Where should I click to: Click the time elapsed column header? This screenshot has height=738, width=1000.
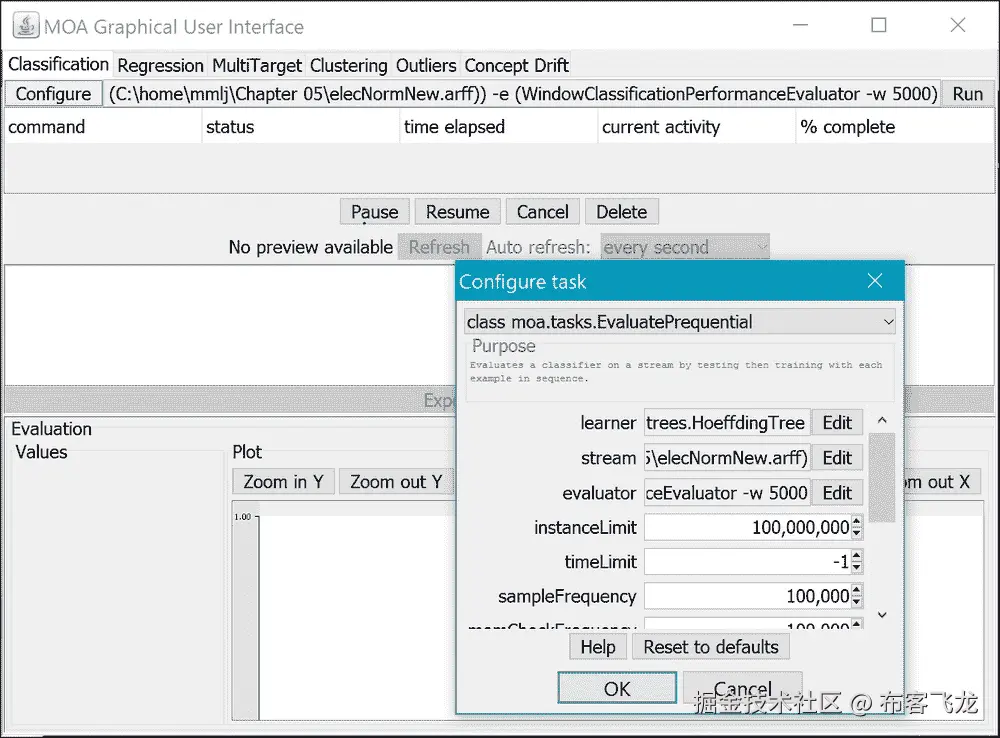coord(499,127)
